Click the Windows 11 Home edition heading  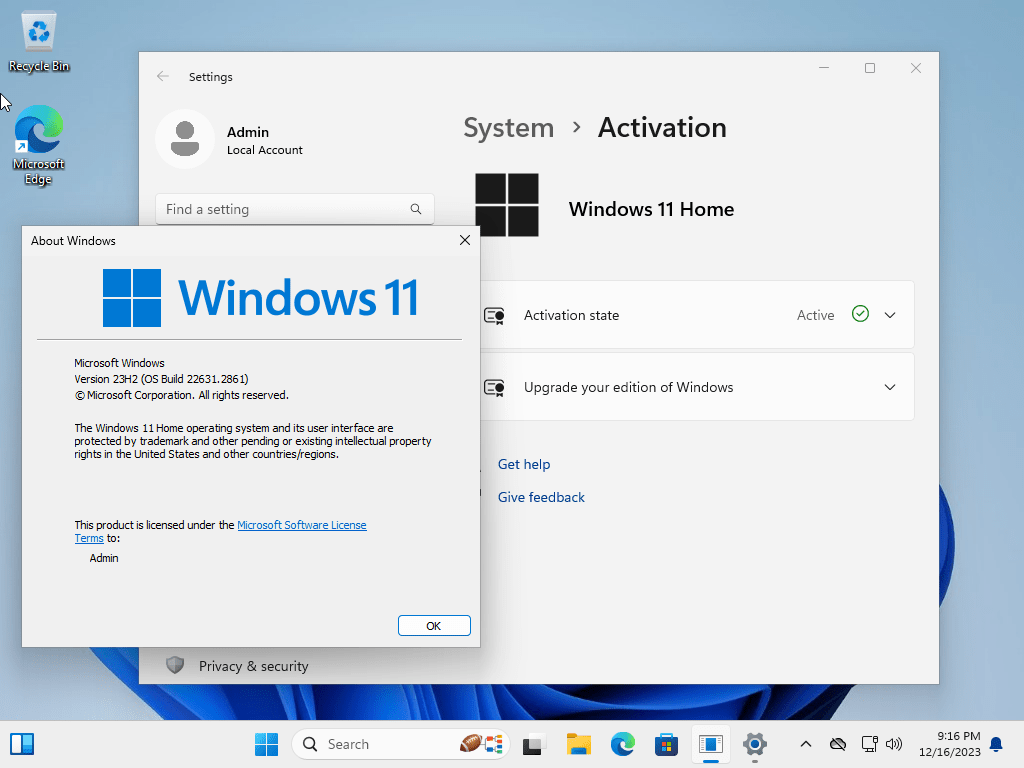(651, 209)
